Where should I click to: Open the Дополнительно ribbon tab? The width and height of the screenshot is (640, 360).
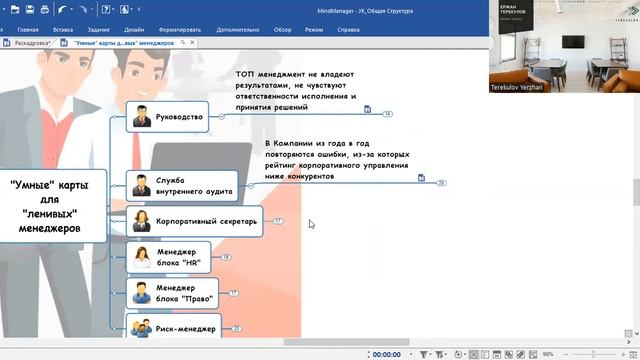(x=238, y=30)
